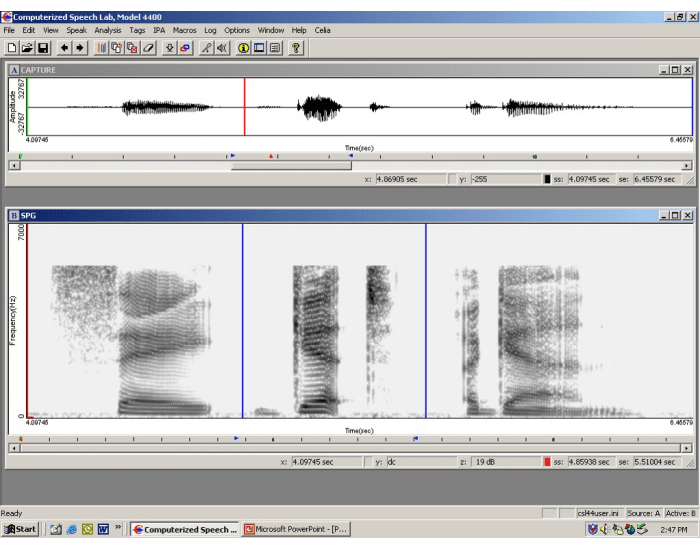
Task: Open the Analysis menu
Action: coord(108,30)
